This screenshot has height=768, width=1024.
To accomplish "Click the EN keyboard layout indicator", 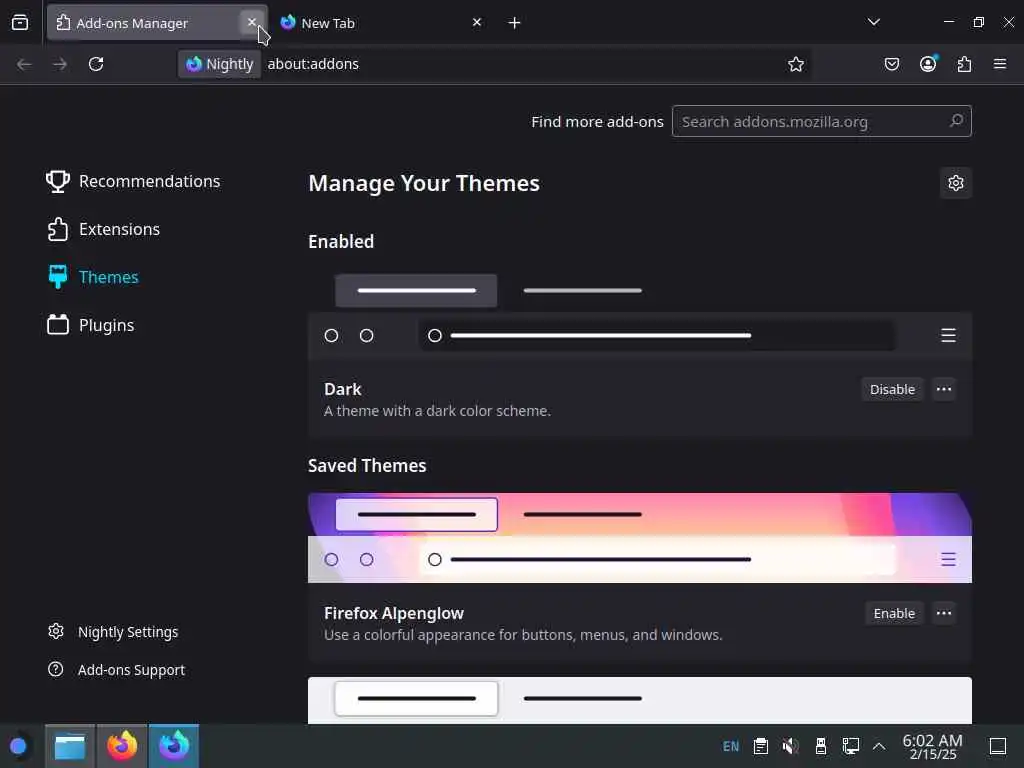I will 731,746.
